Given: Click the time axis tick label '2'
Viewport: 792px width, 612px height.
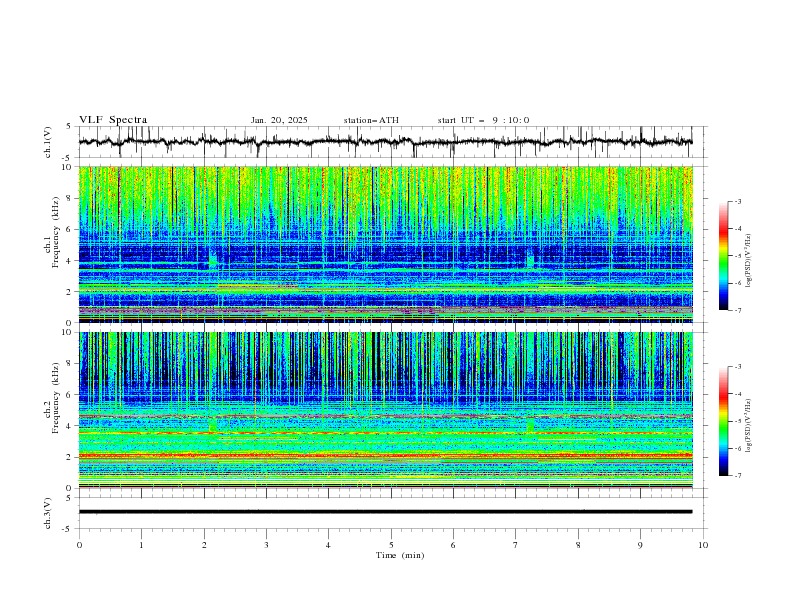Looking at the screenshot, I should pos(204,545).
